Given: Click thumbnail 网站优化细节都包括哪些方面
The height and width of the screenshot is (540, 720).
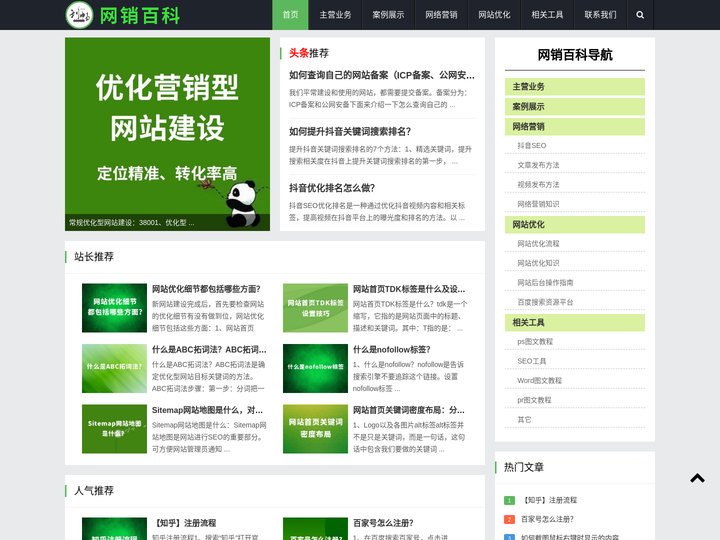Looking at the screenshot, I should [114, 308].
